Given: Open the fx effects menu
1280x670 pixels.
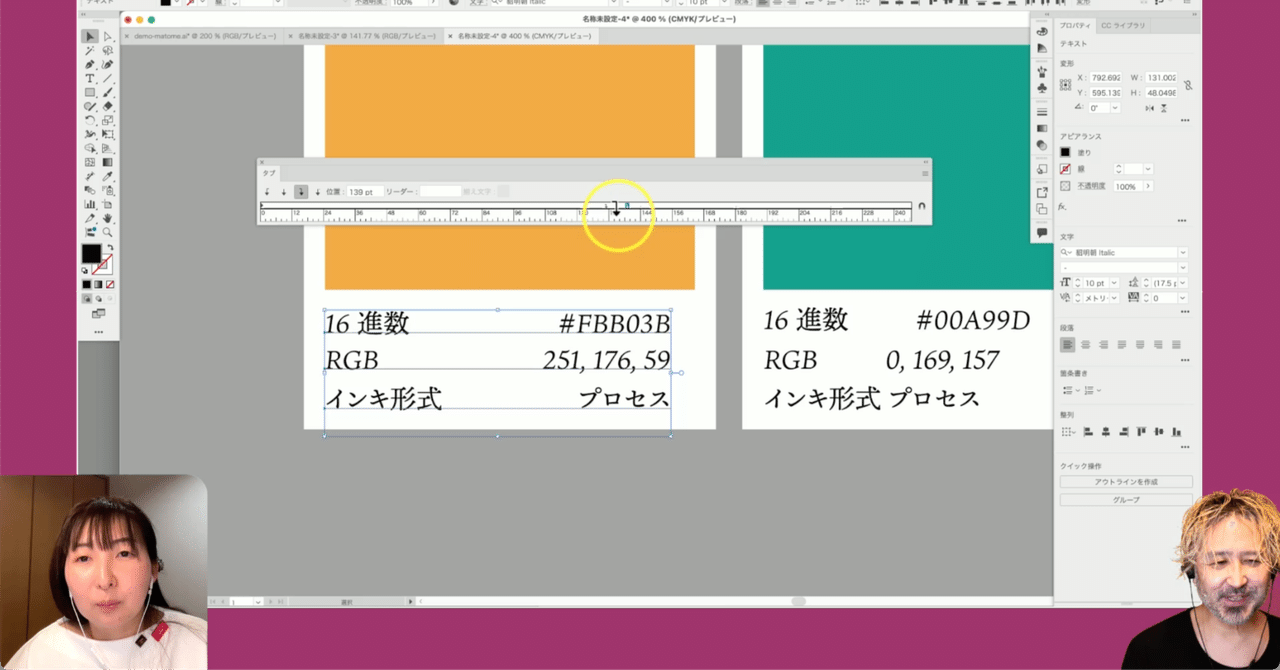Looking at the screenshot, I should [x=1062, y=206].
